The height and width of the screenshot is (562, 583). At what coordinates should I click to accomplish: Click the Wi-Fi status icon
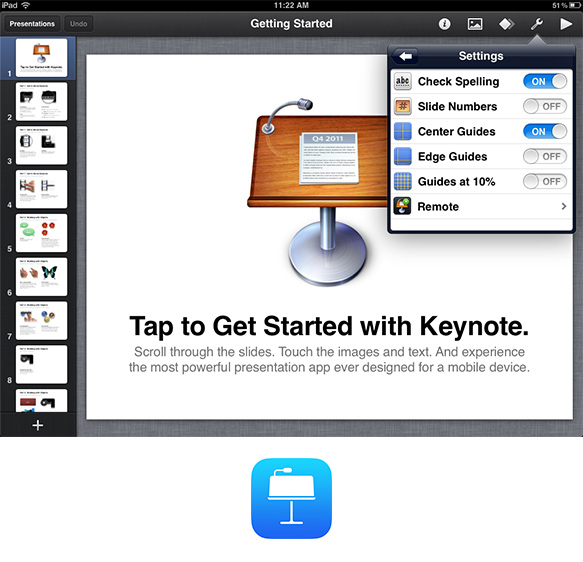click(x=26, y=5)
